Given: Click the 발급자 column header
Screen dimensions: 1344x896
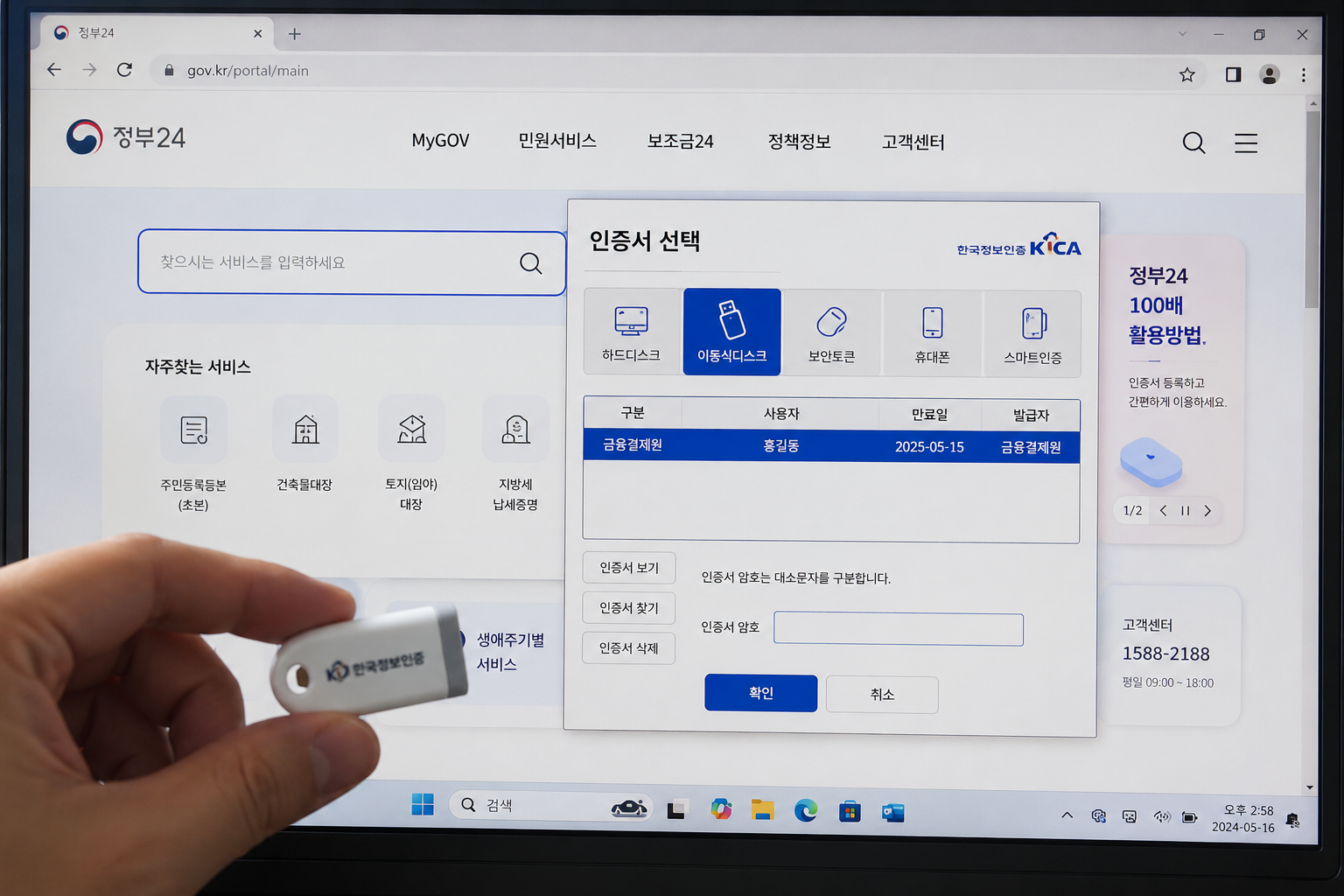Looking at the screenshot, I should (1031, 415).
